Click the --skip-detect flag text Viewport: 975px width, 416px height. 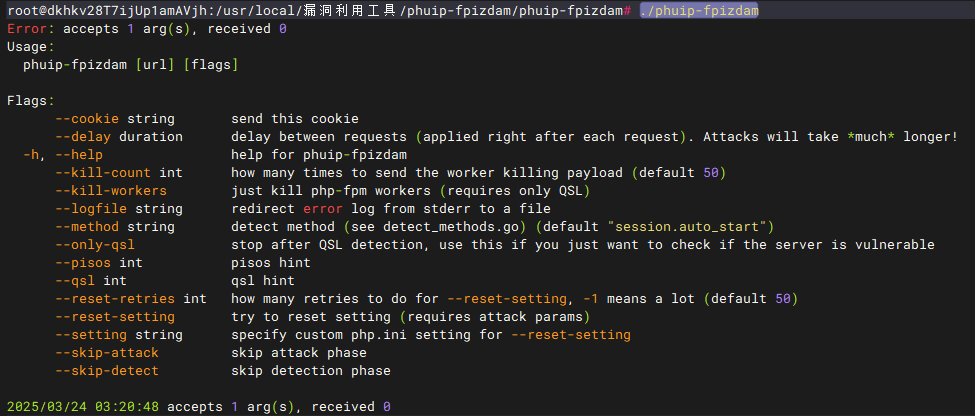(x=108, y=371)
